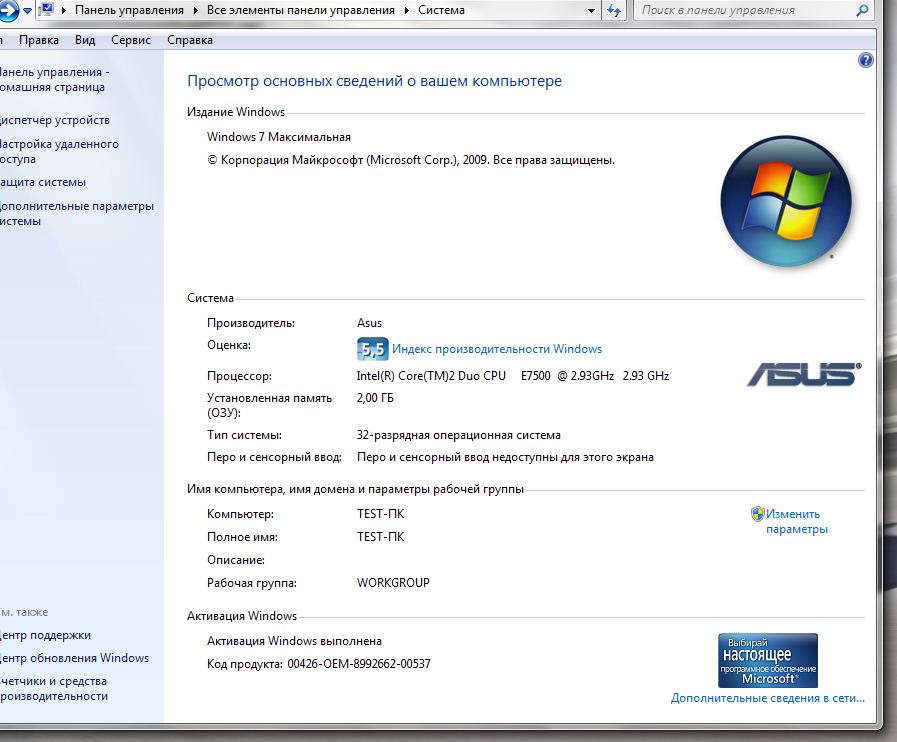Click the product code 00426-OEM-8992662-00537
897x742 pixels.
click(x=359, y=664)
